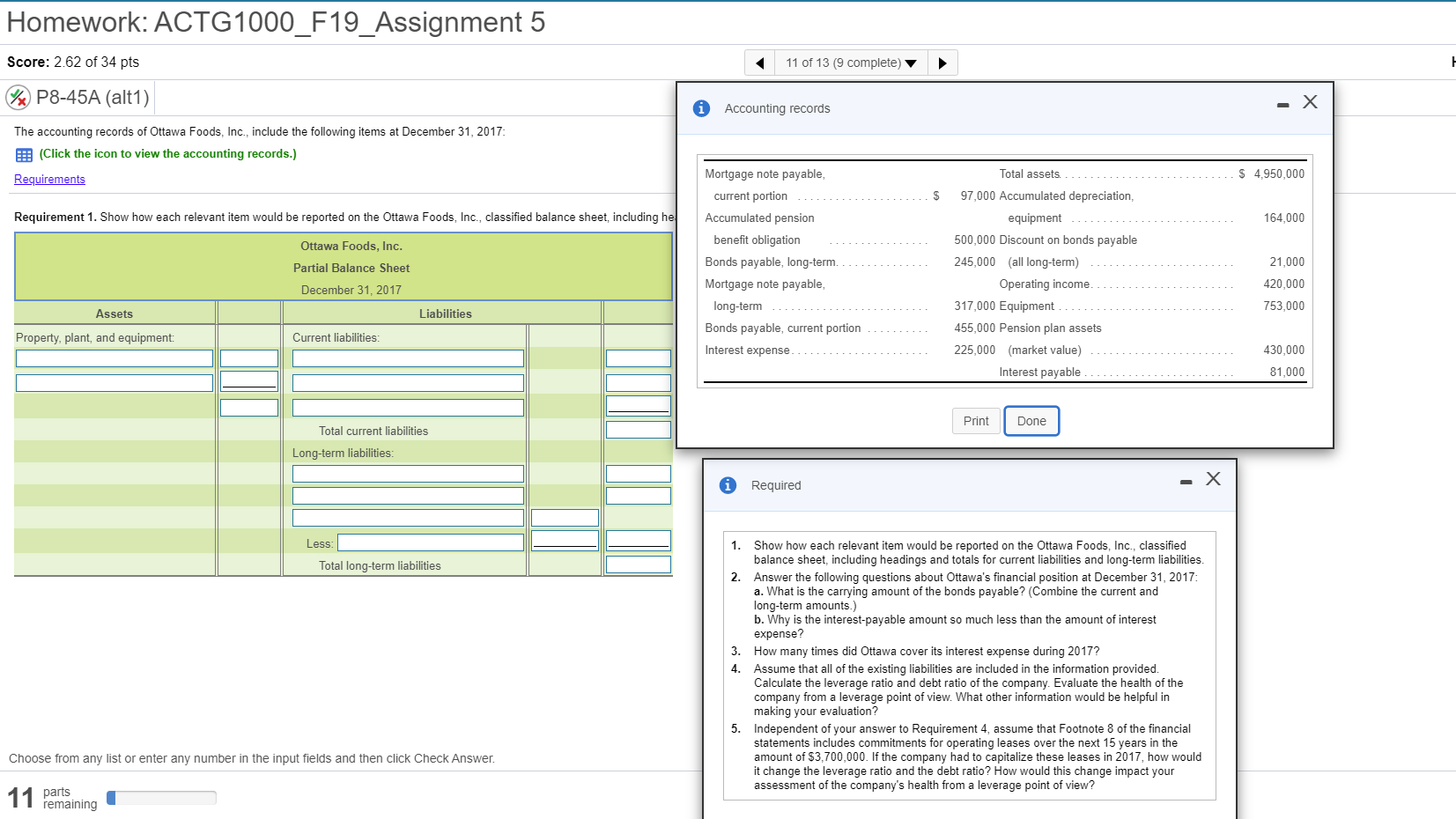Click the parts remaining progress bar
The image size is (1456, 819).
point(161,798)
